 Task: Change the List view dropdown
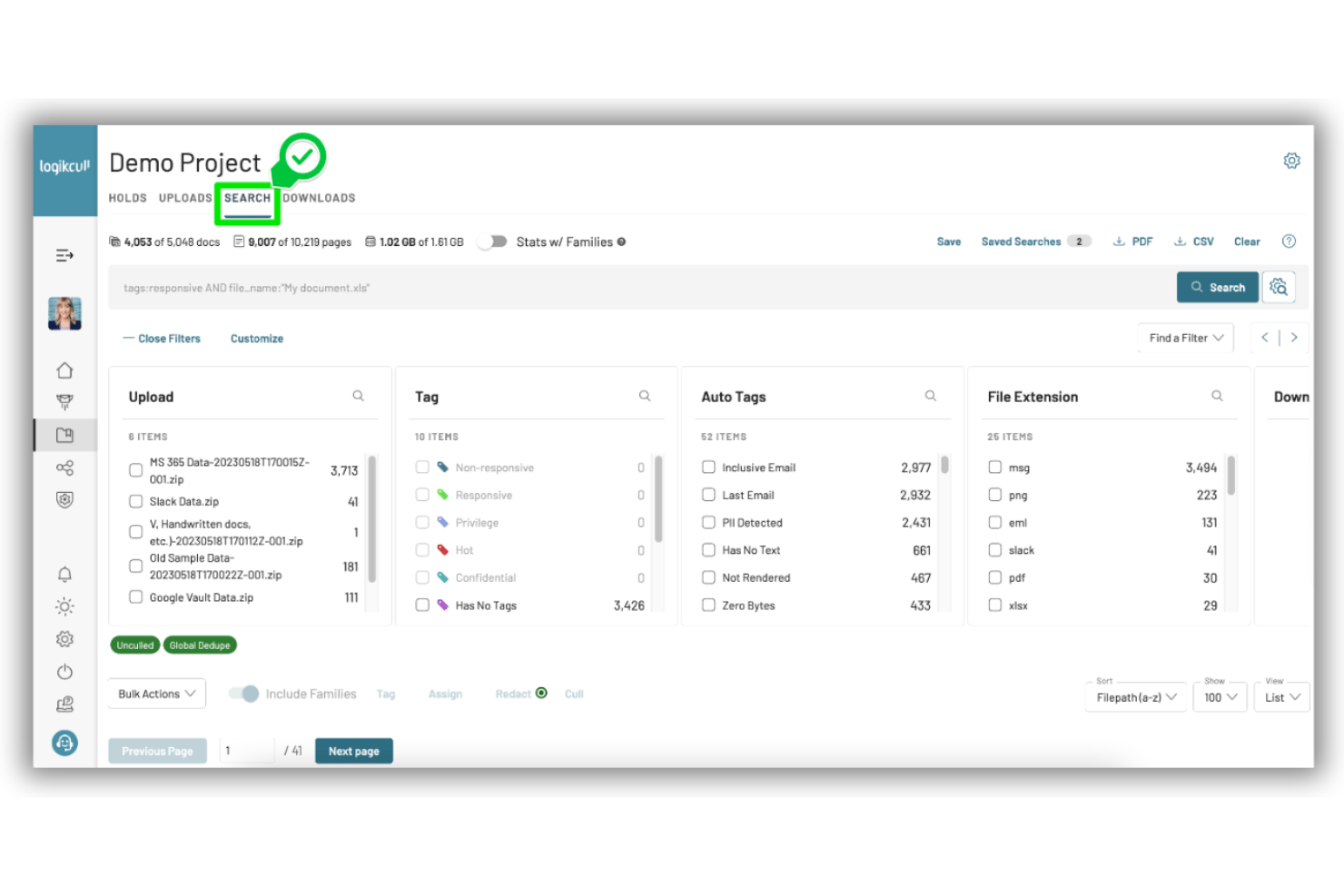pyautogui.click(x=1282, y=697)
